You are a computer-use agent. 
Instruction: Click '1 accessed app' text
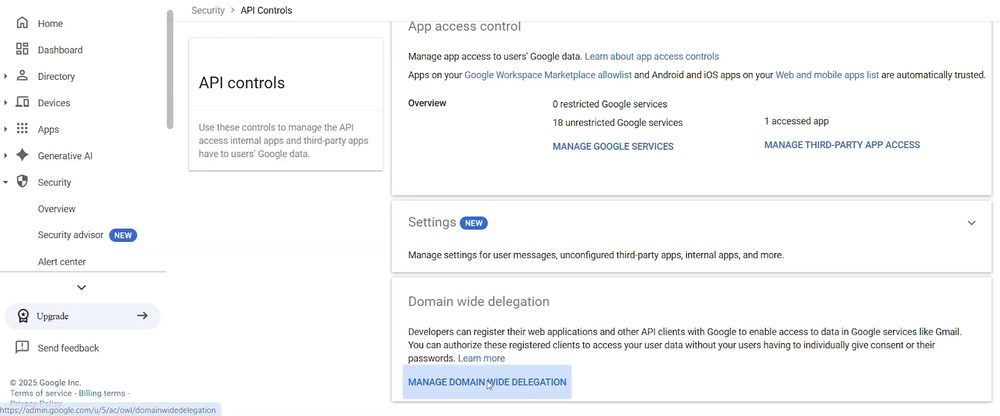796,121
